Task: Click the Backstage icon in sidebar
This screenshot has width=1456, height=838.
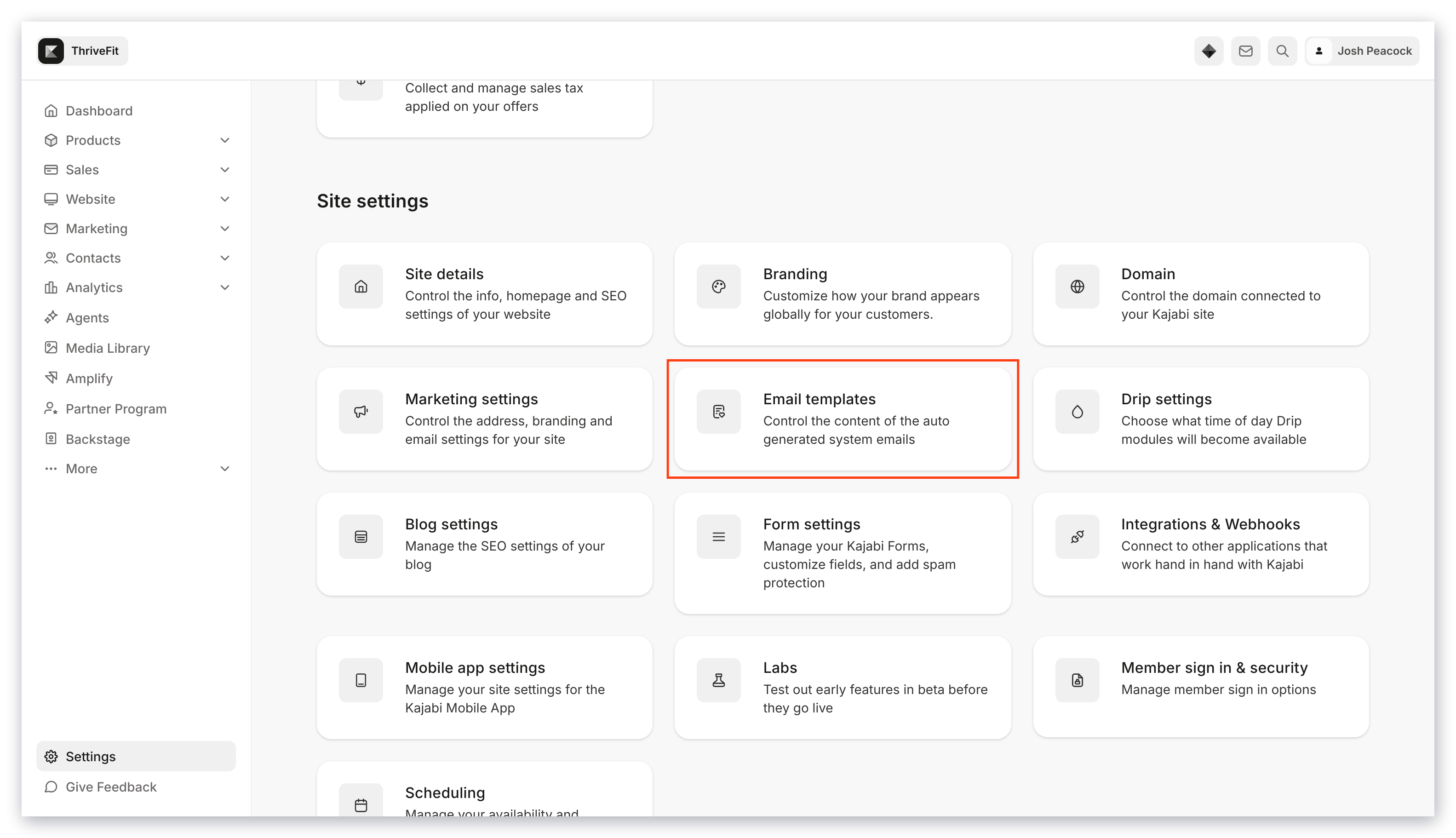Action: 51,439
